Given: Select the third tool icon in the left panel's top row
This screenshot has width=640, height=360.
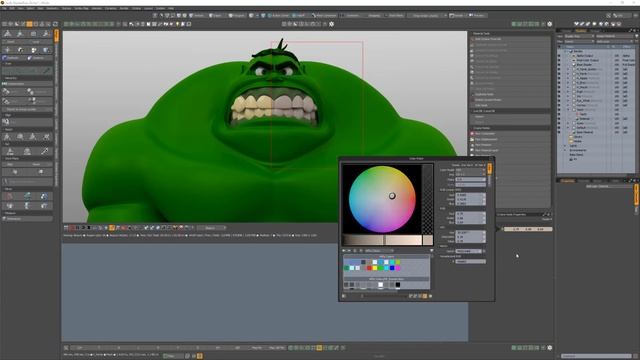Looking at the screenshot, I should click(33, 33).
